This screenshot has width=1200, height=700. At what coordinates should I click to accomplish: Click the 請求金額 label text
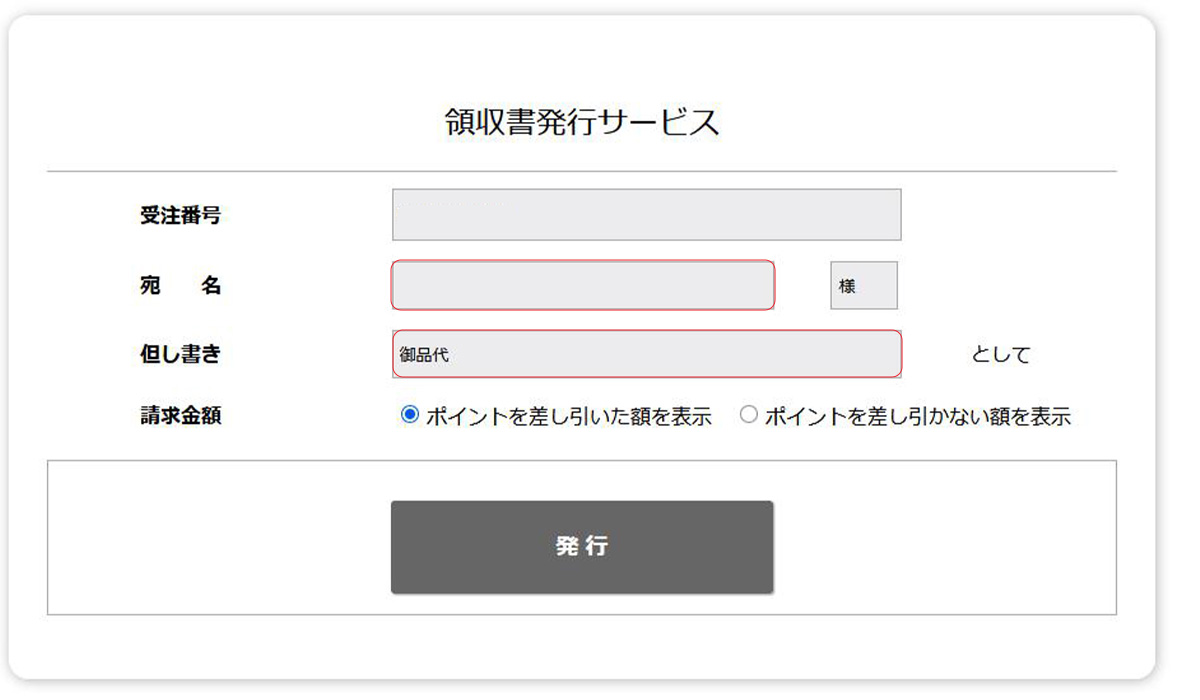tap(180, 416)
